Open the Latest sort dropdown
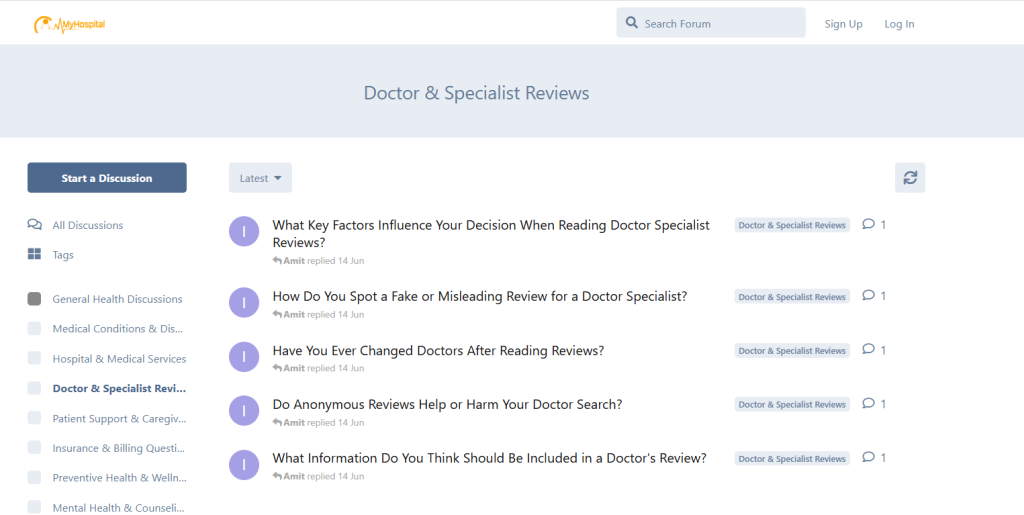The height and width of the screenshot is (515, 1024). pos(260,178)
